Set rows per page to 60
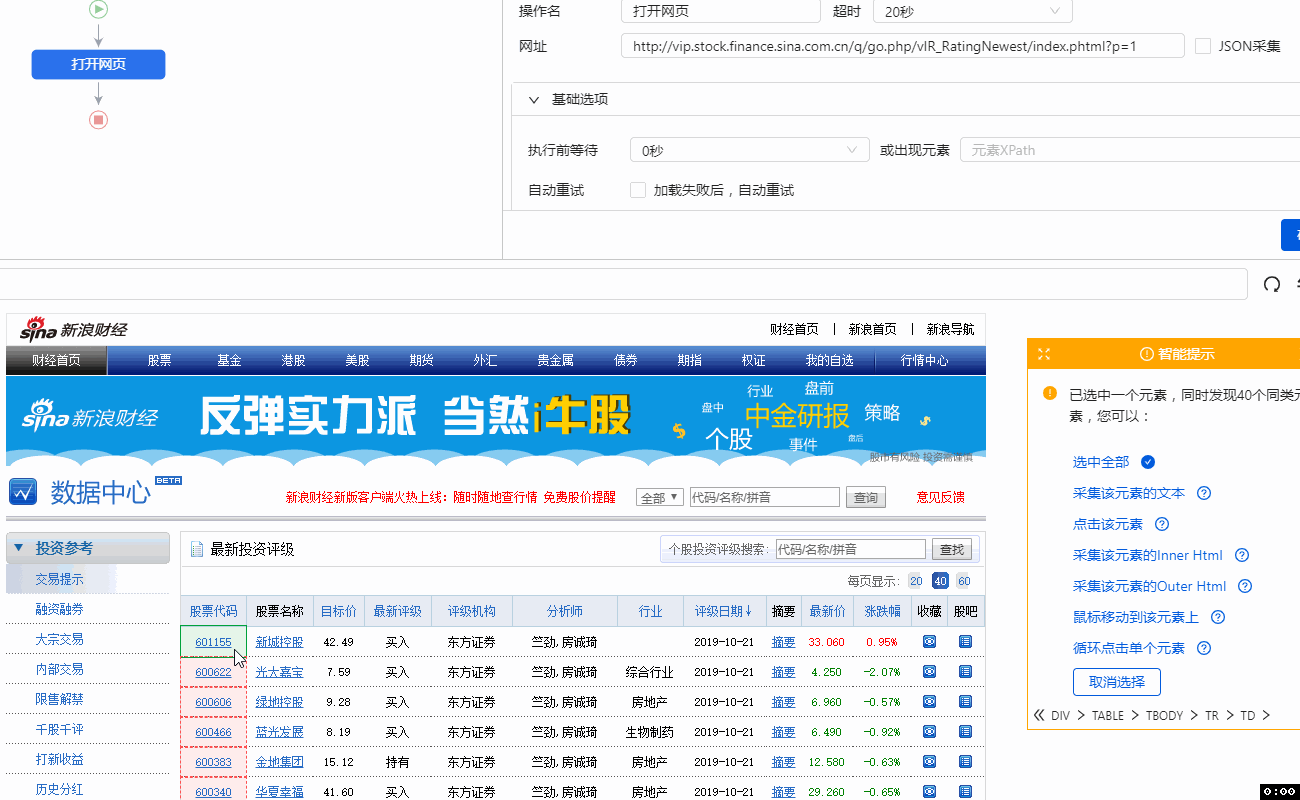Viewport: 1300px width, 800px height. [964, 581]
